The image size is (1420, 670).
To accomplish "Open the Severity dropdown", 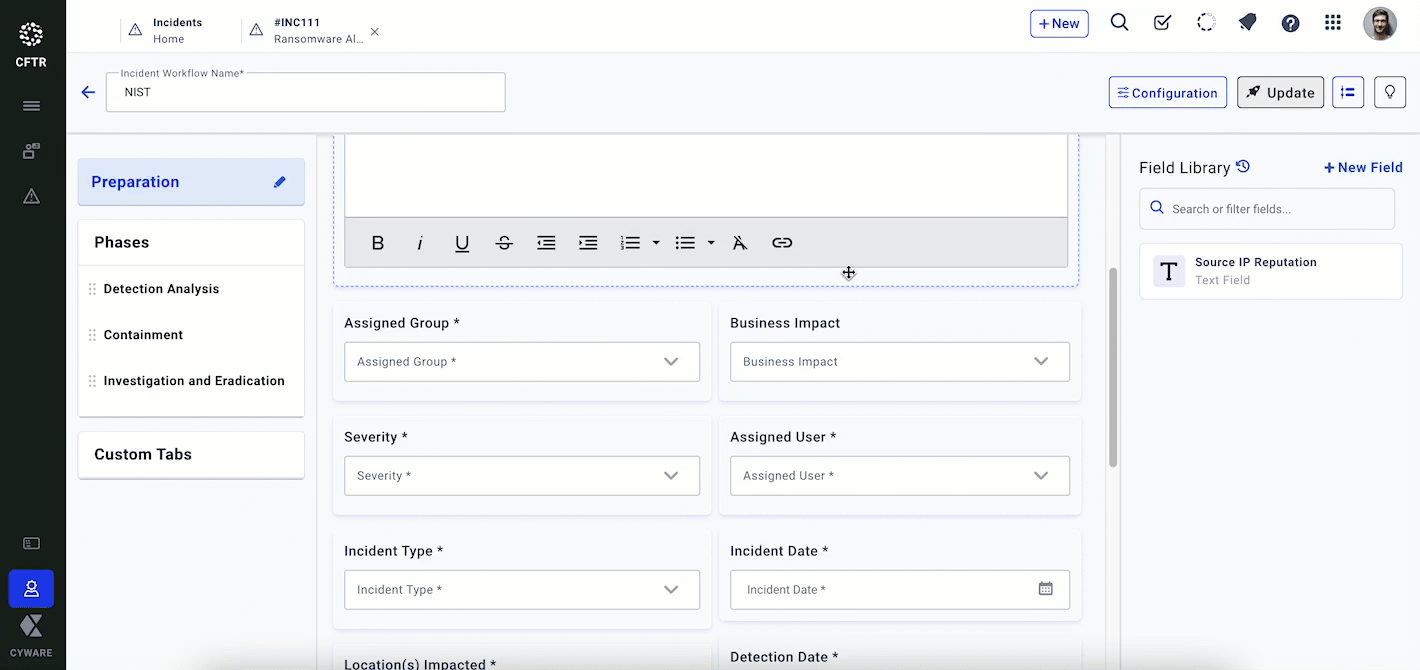I will [521, 476].
